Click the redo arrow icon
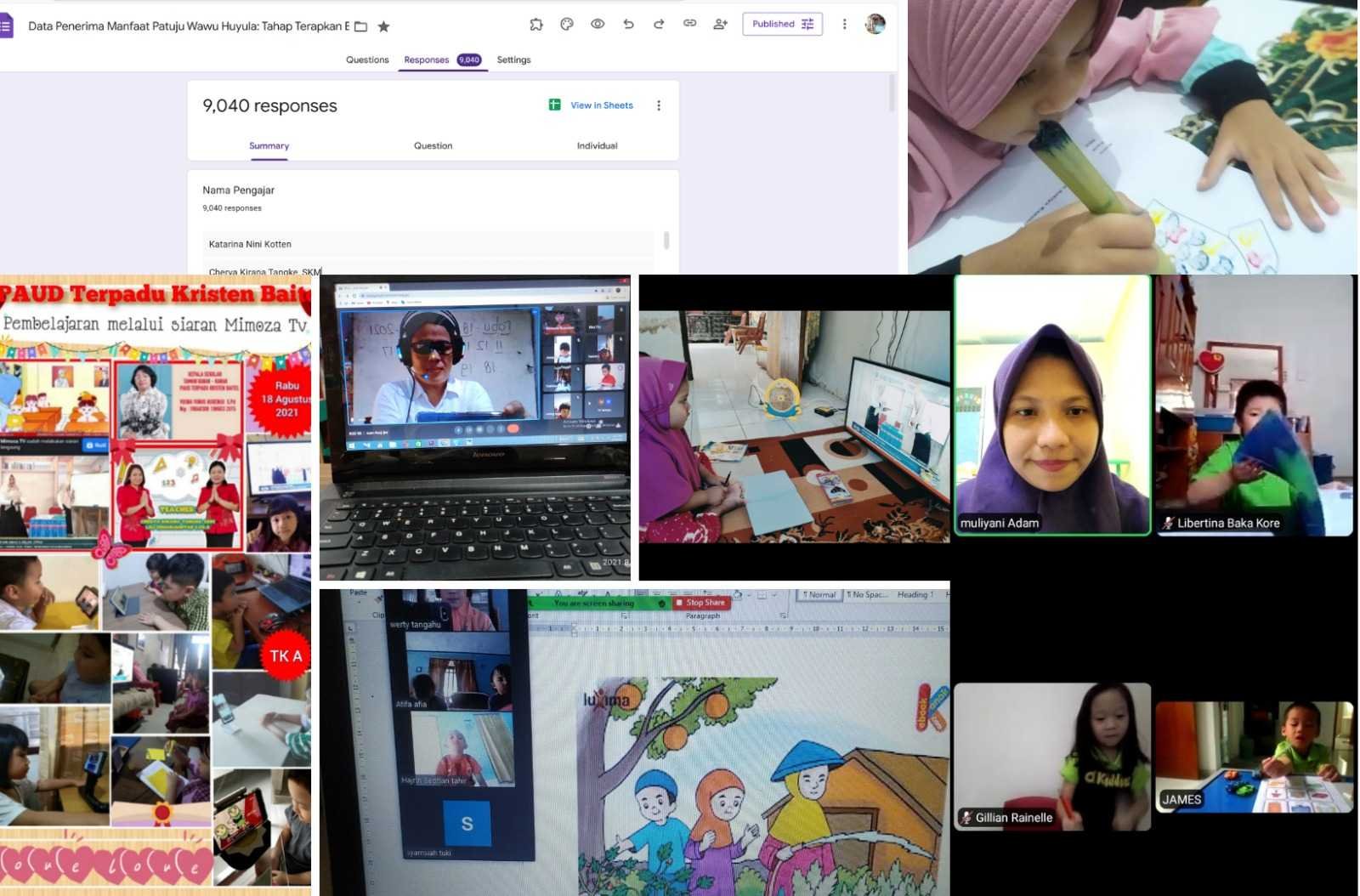This screenshot has width=1360, height=896. pos(659,25)
